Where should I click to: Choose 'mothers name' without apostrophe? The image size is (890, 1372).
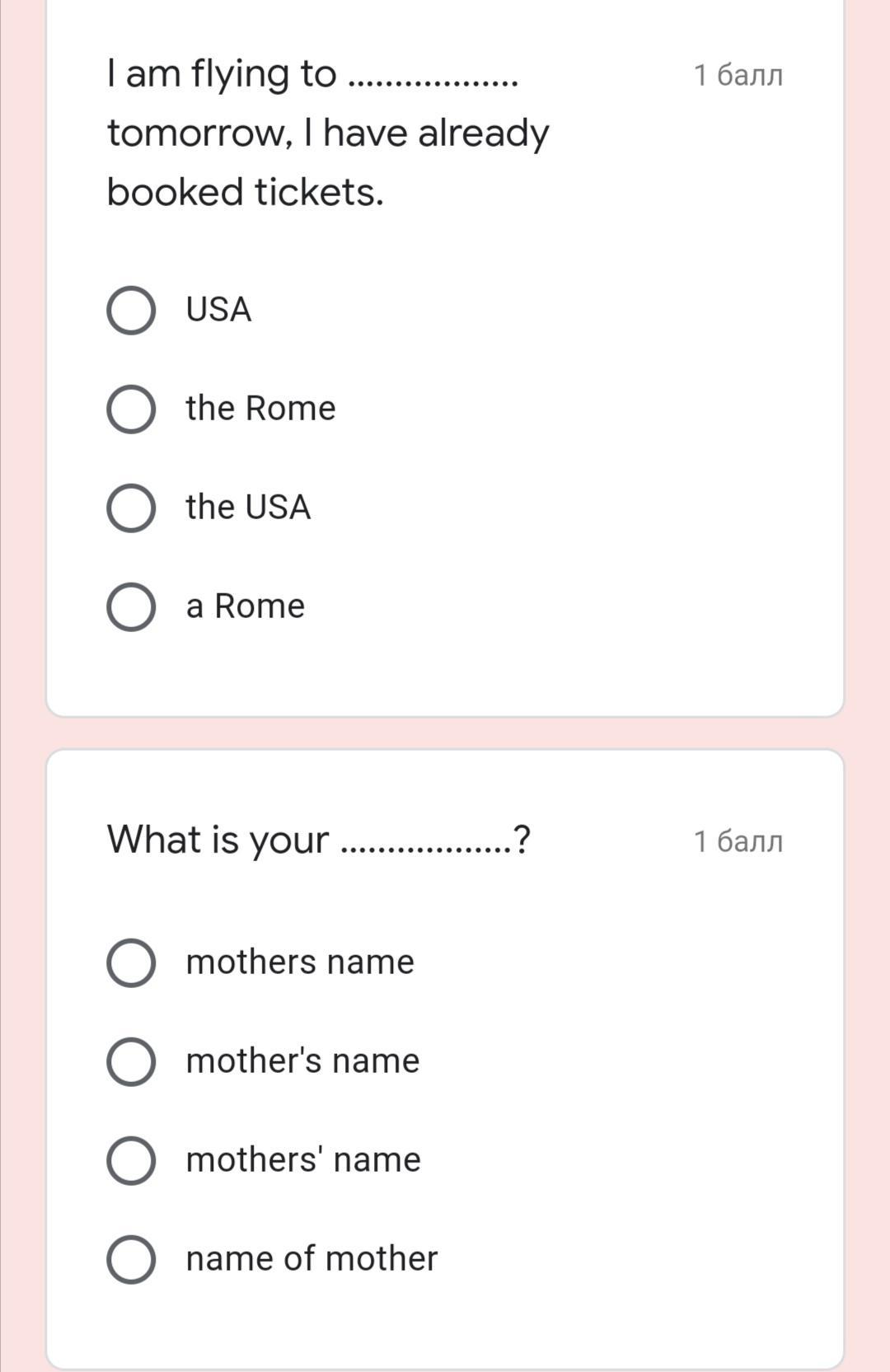[131, 962]
